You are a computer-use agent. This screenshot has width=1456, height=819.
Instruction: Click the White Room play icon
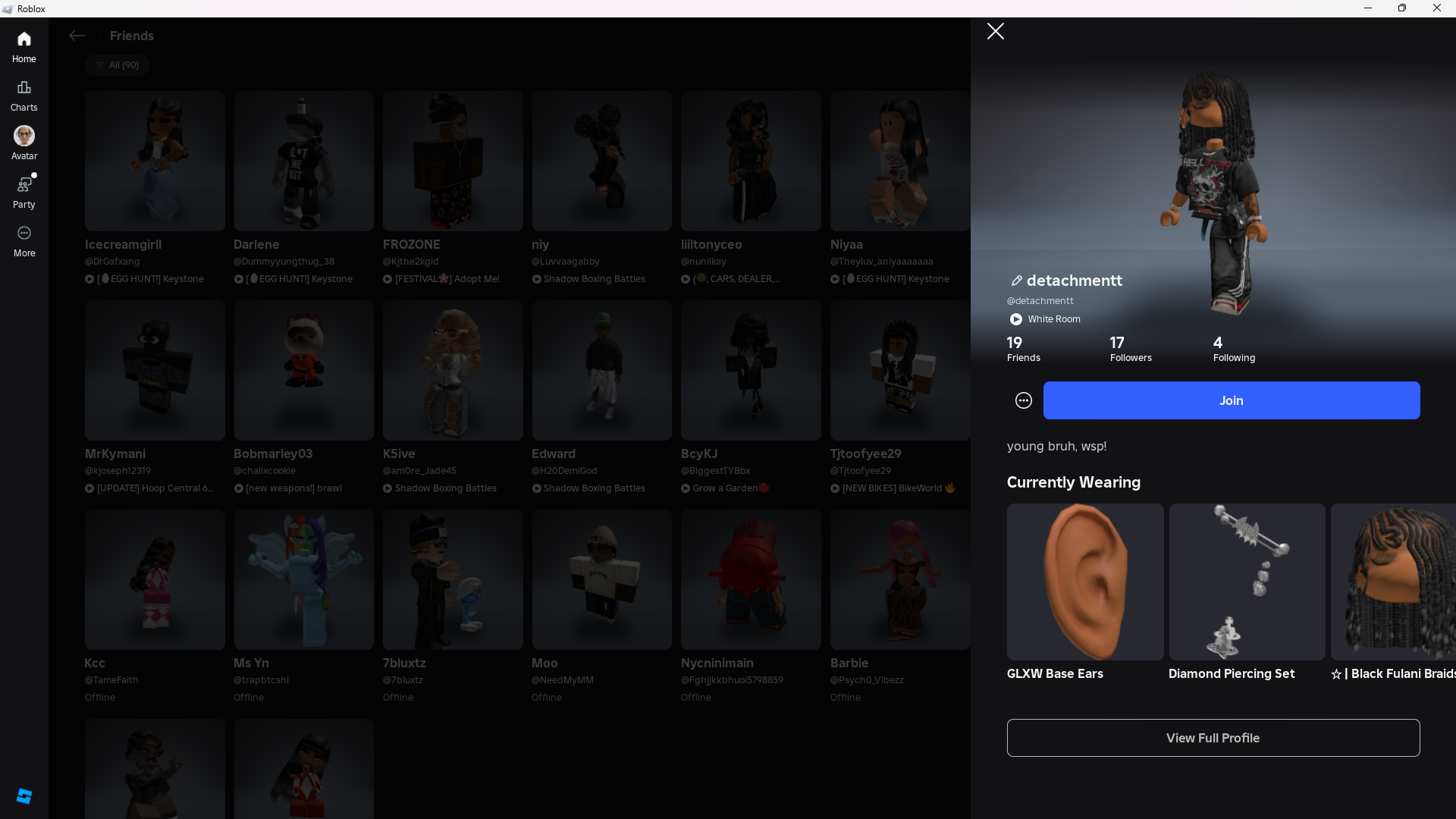tap(1016, 319)
